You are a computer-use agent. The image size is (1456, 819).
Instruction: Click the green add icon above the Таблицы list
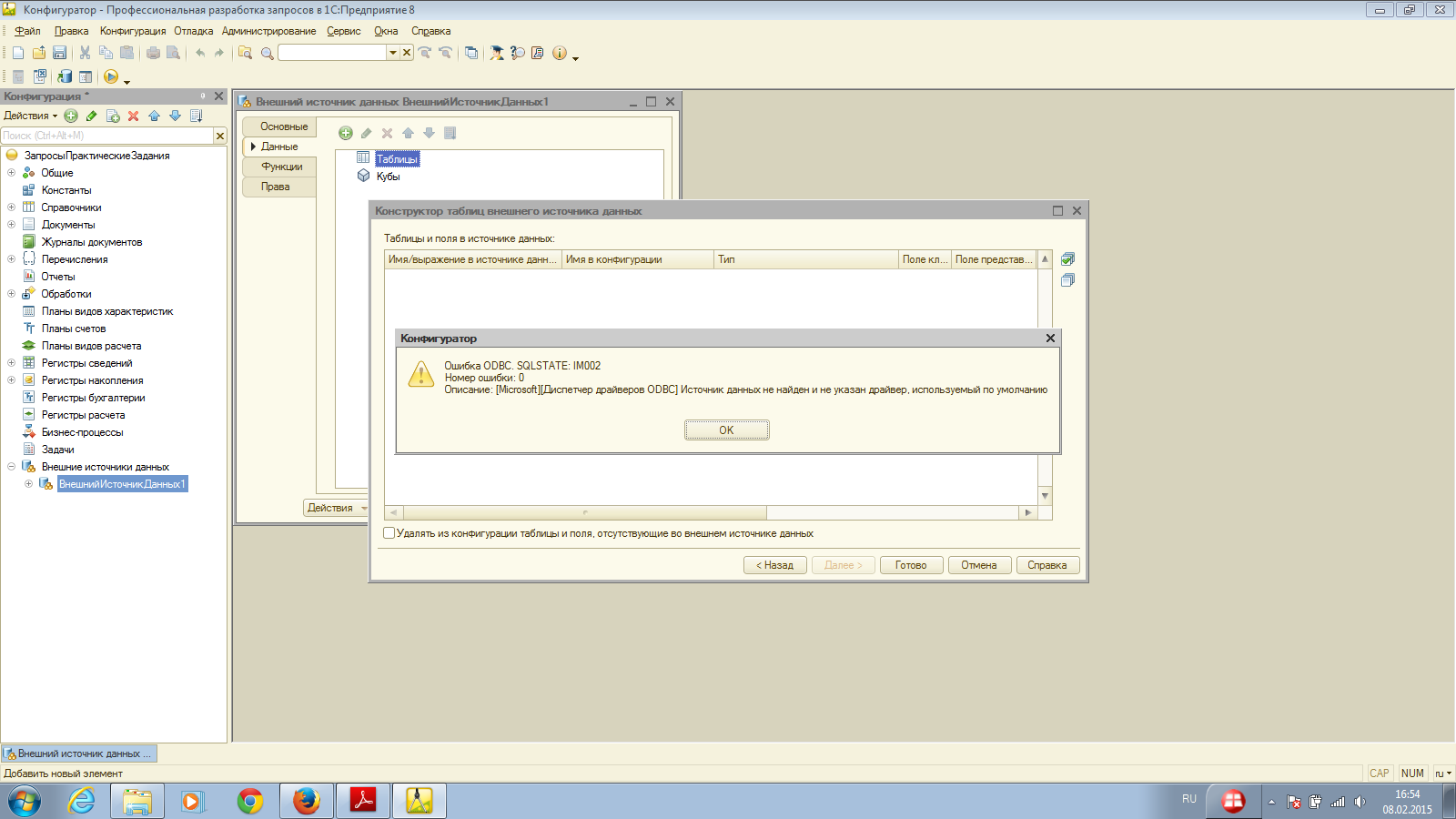(346, 133)
